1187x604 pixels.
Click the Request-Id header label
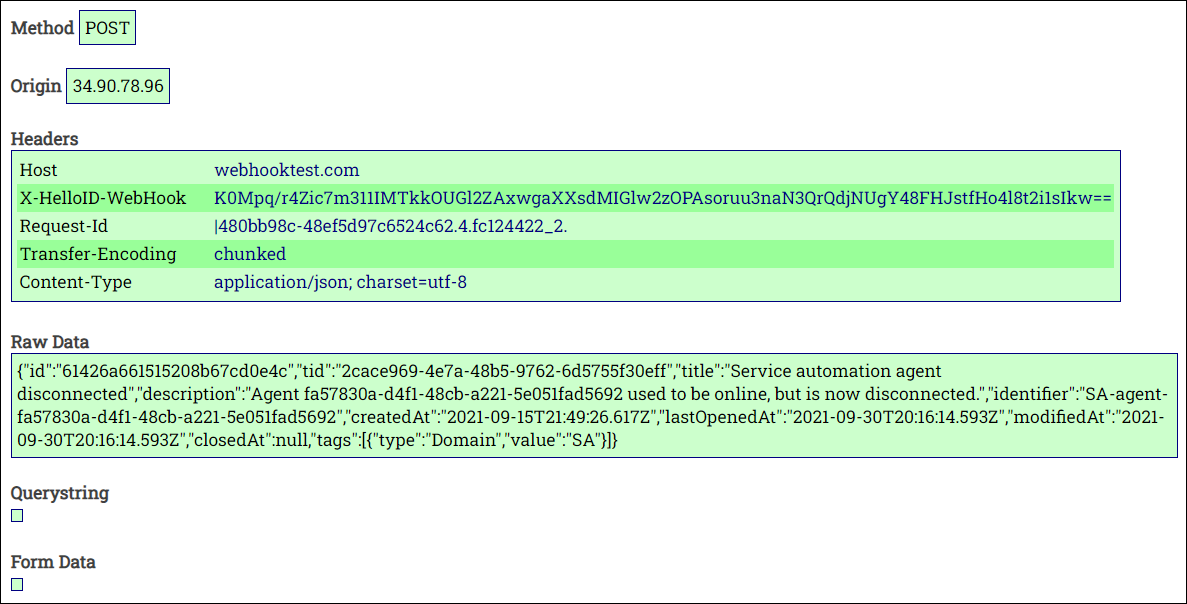pos(64,226)
